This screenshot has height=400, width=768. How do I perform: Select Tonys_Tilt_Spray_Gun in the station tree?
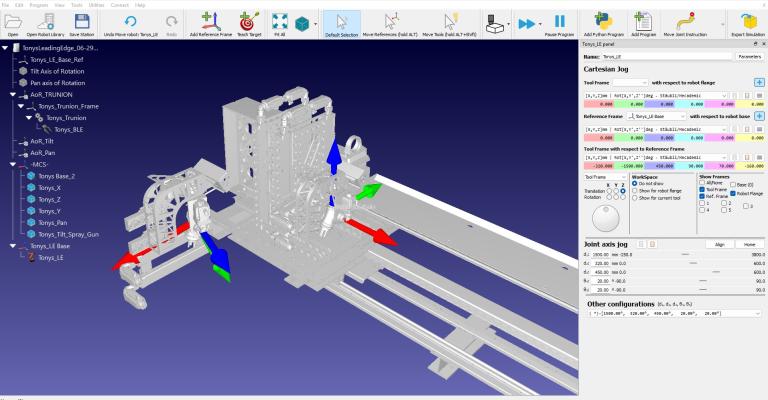[68, 235]
